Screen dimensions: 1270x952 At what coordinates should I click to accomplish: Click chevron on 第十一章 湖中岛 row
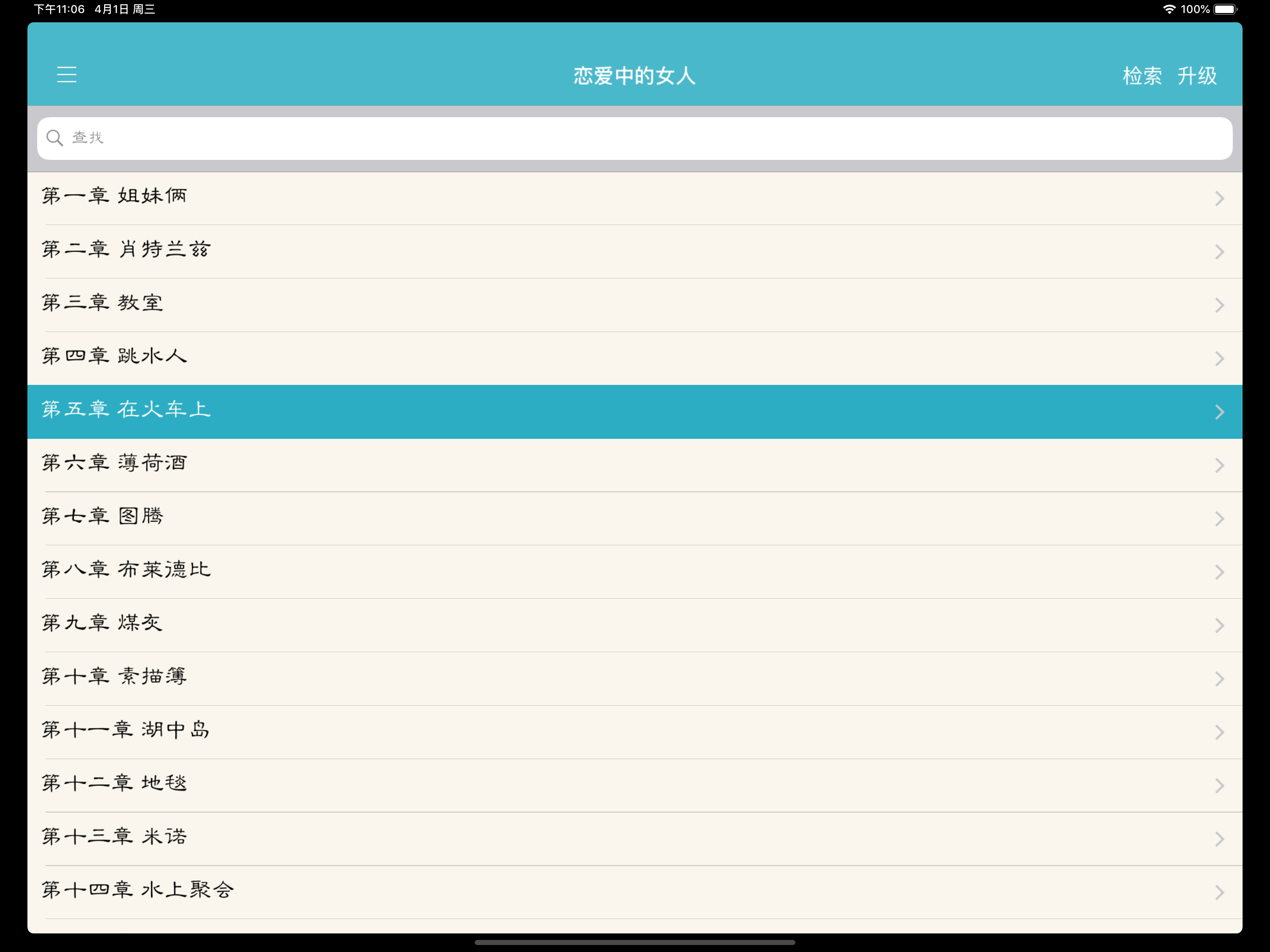(x=1219, y=733)
